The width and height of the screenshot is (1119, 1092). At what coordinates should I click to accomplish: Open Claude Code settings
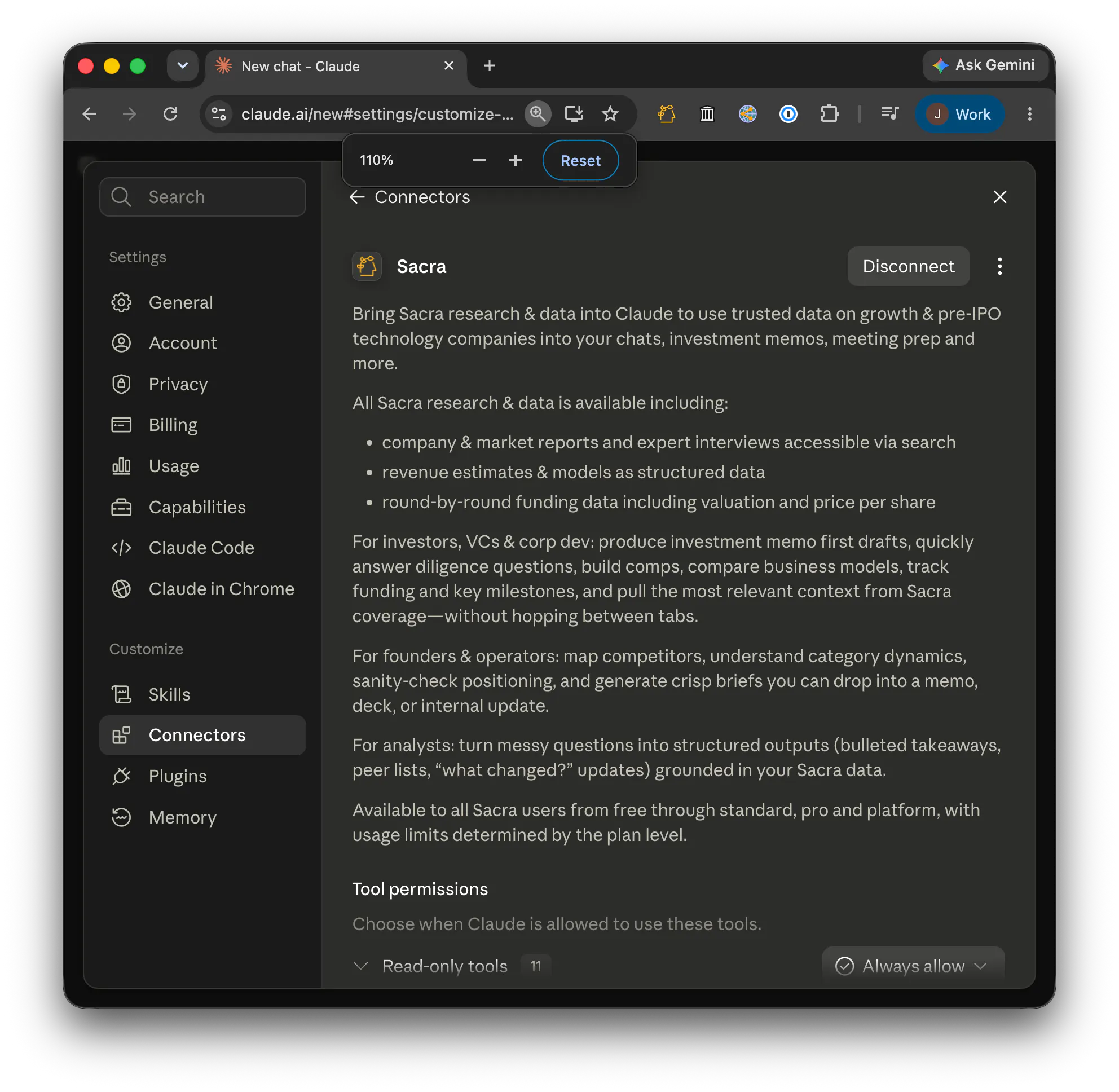[x=202, y=548]
